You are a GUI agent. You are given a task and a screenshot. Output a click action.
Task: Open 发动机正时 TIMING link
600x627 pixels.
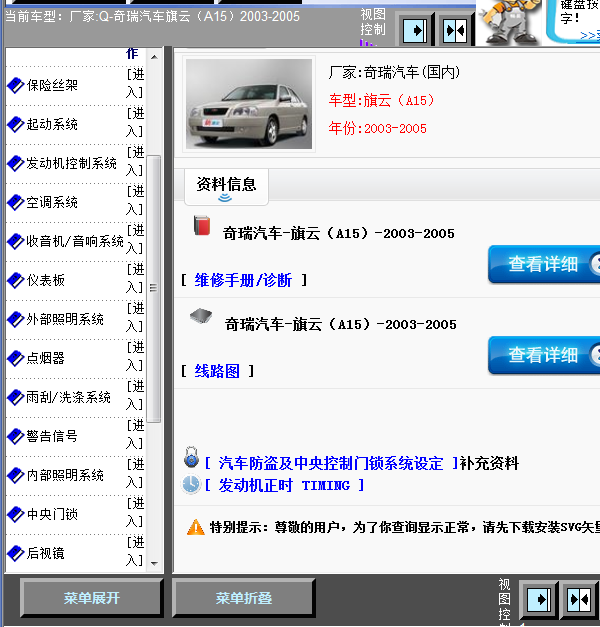[284, 485]
